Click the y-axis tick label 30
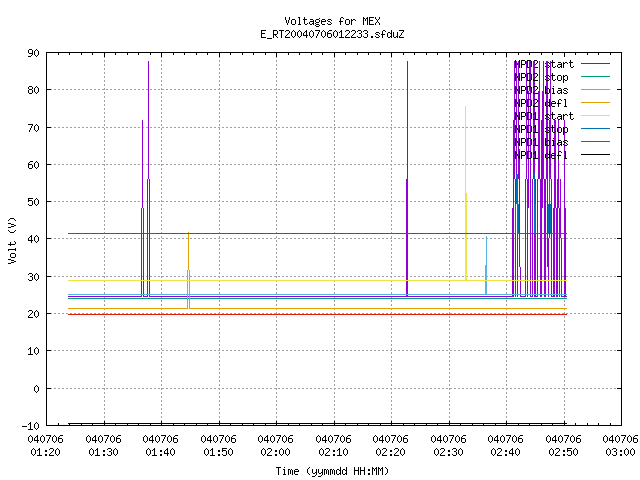 (x=33, y=277)
